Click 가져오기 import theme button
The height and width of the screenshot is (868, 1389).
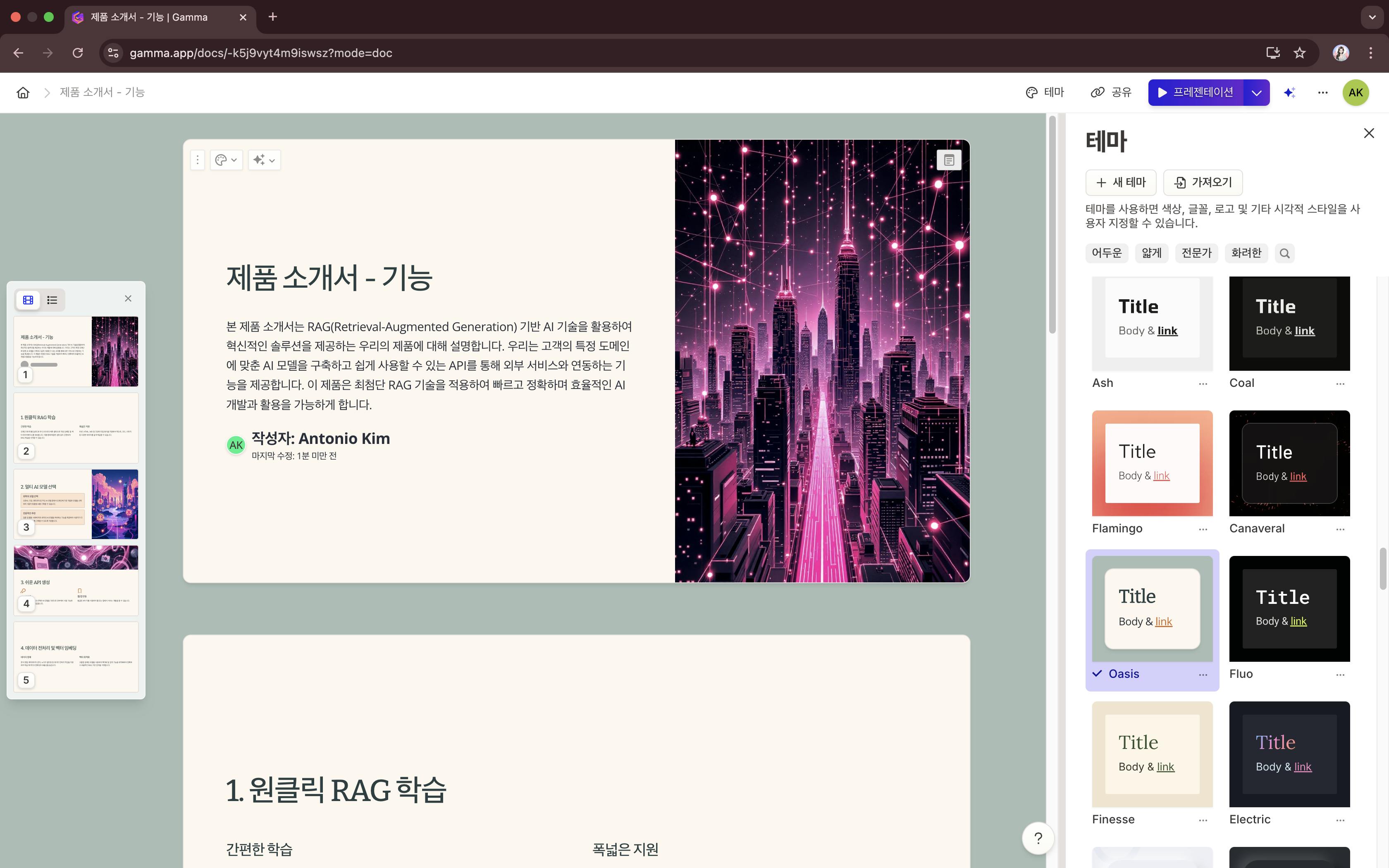click(1203, 183)
